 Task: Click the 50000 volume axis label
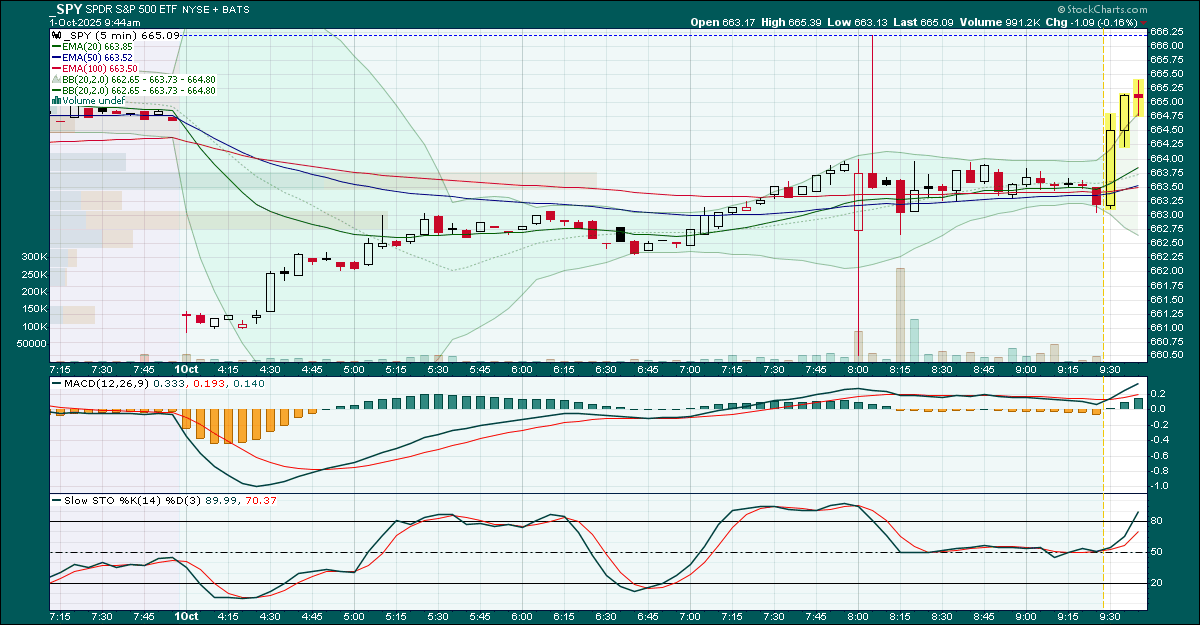[x=31, y=343]
